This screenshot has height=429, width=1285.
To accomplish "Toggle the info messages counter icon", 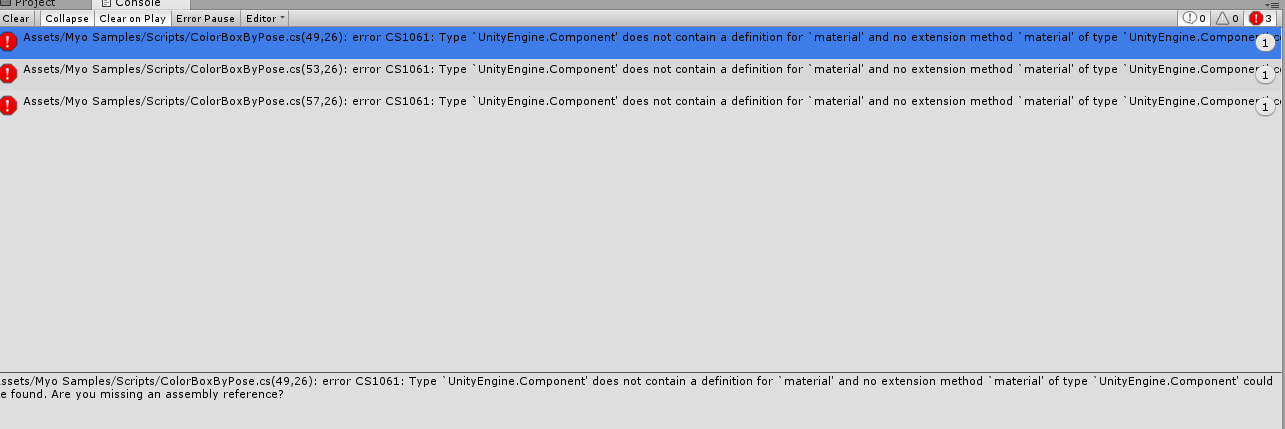I will click(1194, 18).
